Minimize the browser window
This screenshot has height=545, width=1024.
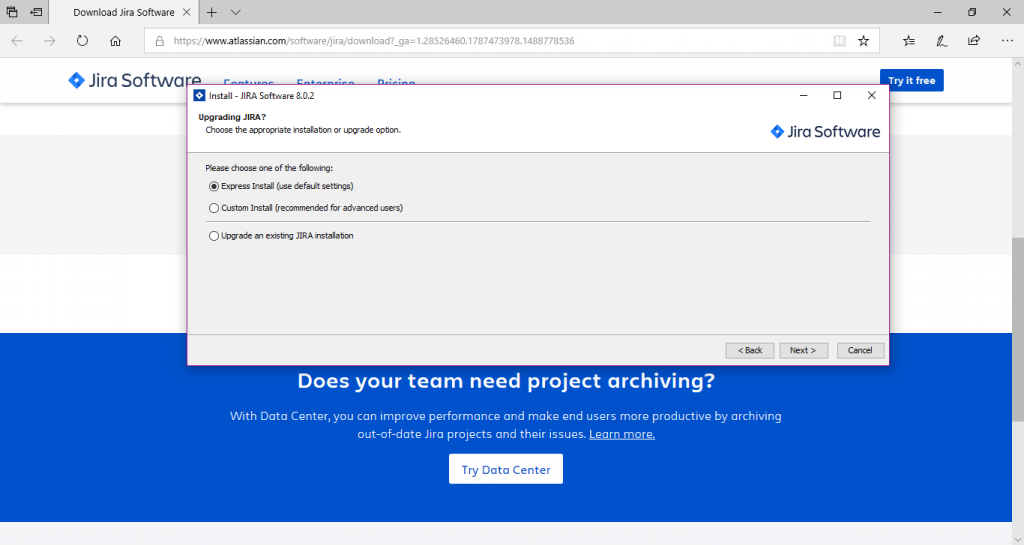point(938,12)
